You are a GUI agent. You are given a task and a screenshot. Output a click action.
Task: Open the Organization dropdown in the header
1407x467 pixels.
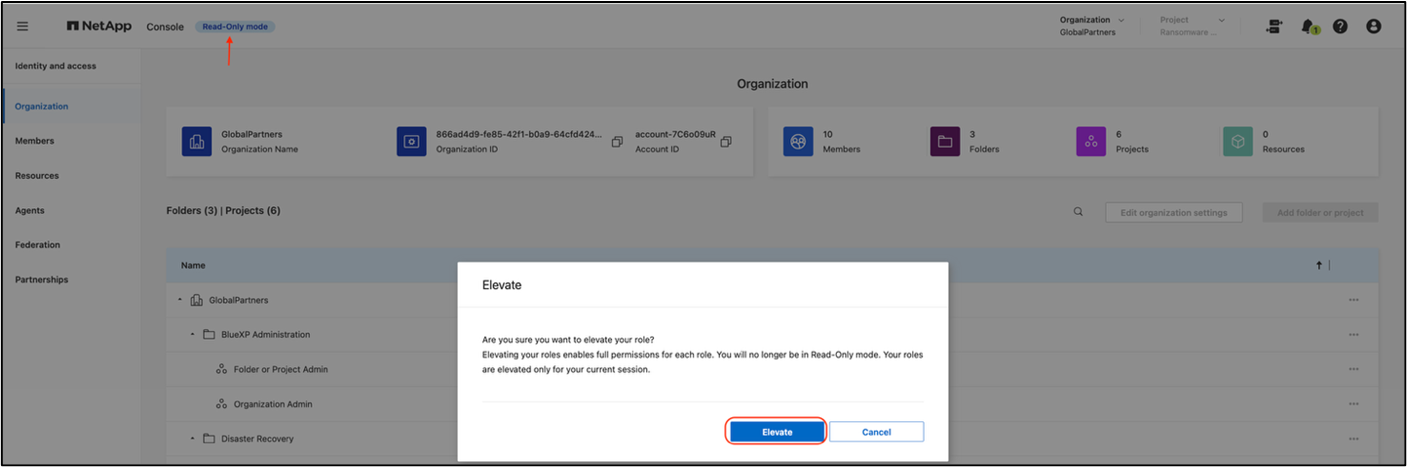(1091, 26)
